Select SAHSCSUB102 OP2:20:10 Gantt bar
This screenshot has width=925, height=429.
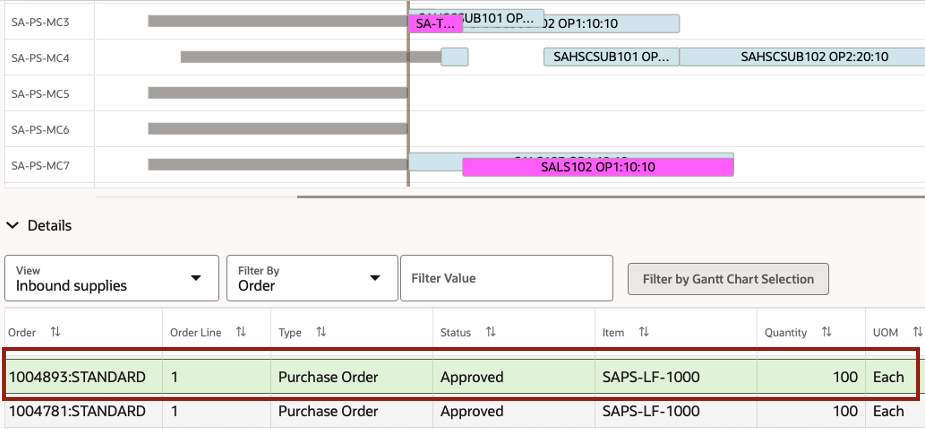click(802, 57)
